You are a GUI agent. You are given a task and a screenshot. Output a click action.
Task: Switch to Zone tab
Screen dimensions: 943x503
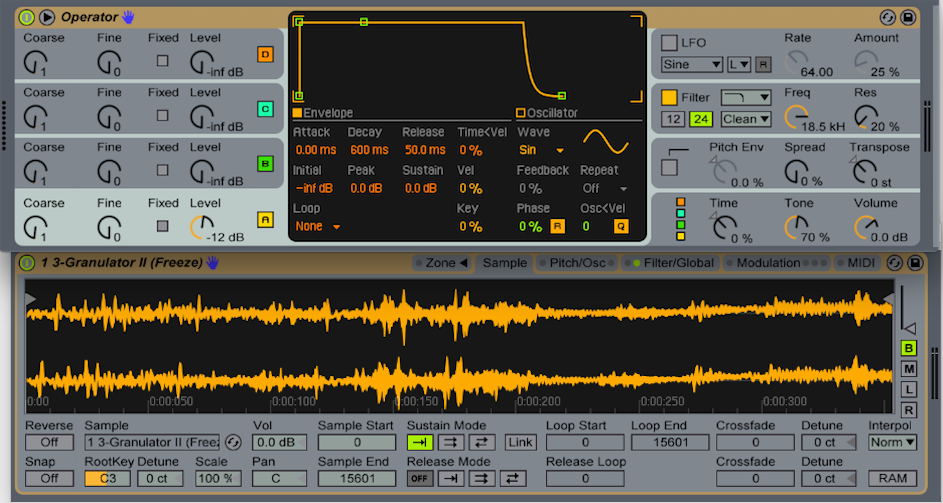(441, 263)
